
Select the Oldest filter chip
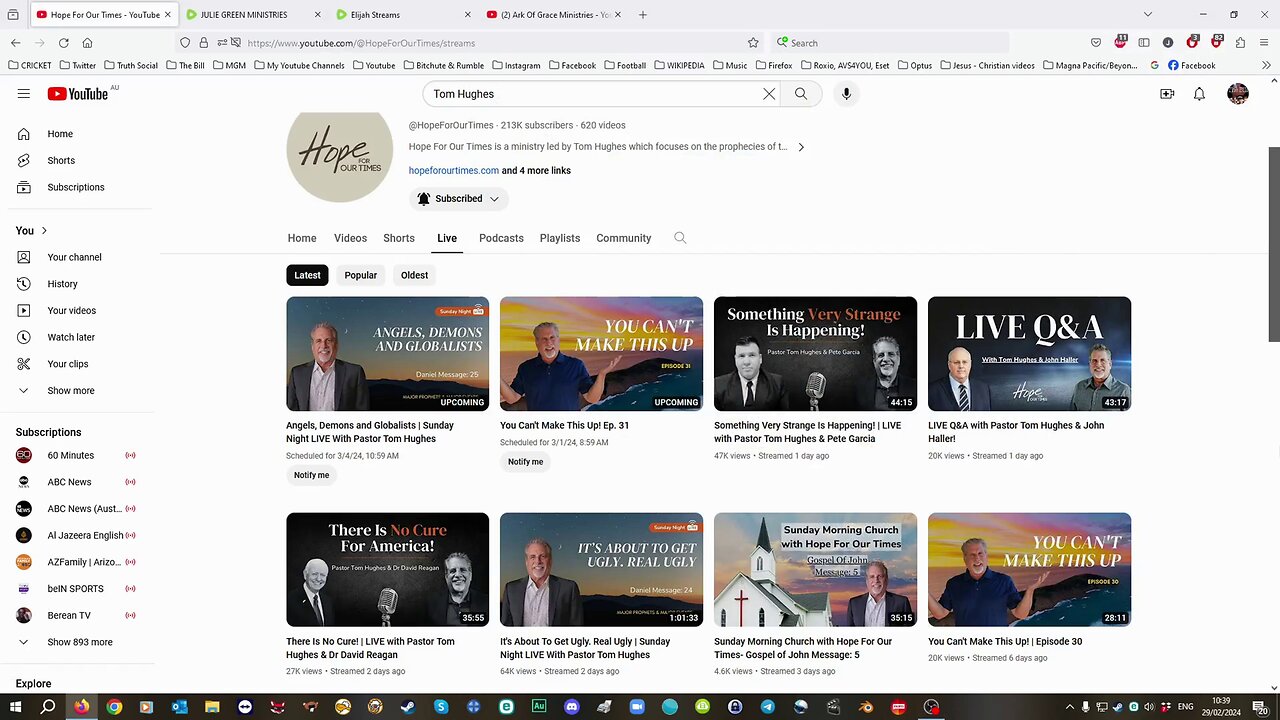click(x=414, y=275)
